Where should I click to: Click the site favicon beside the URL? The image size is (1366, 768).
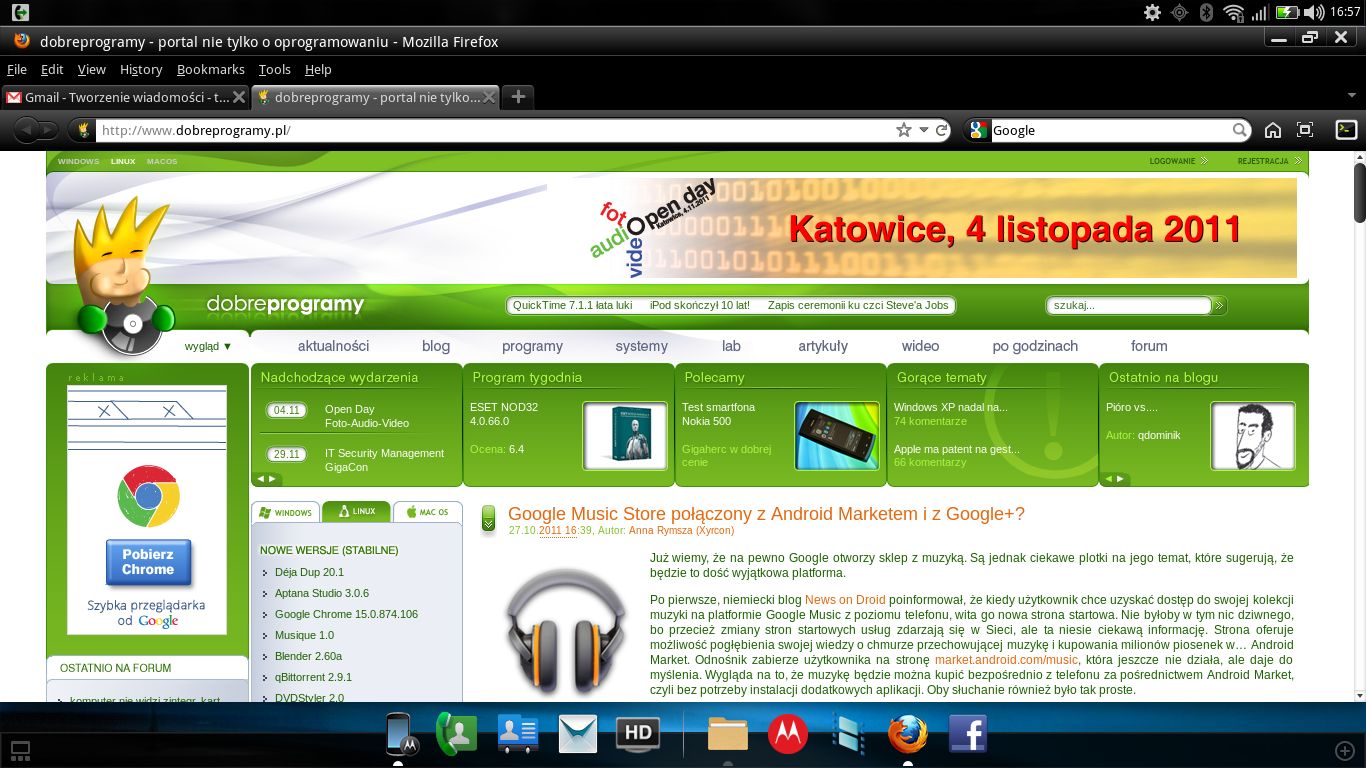84,130
